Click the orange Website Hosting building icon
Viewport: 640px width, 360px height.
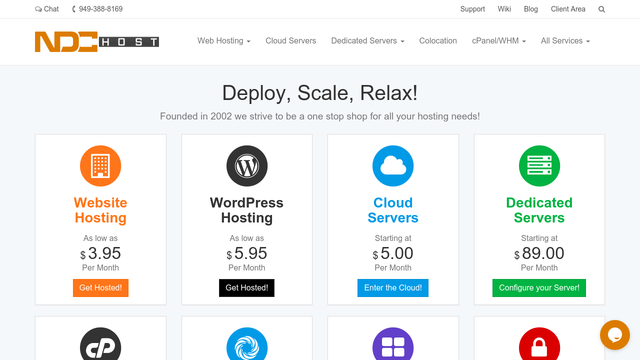pos(100,166)
